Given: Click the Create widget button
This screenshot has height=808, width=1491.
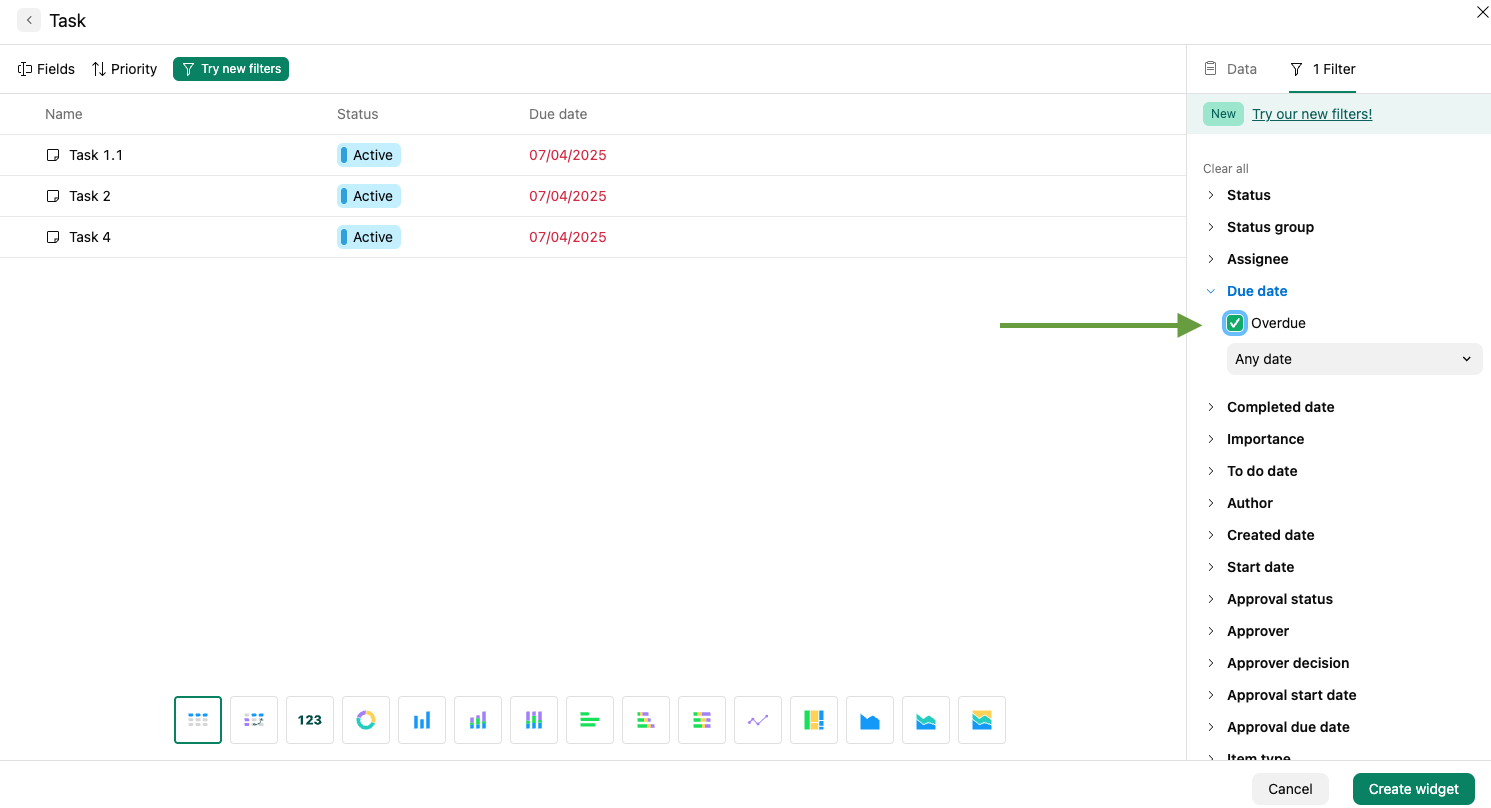Looking at the screenshot, I should [1414, 789].
